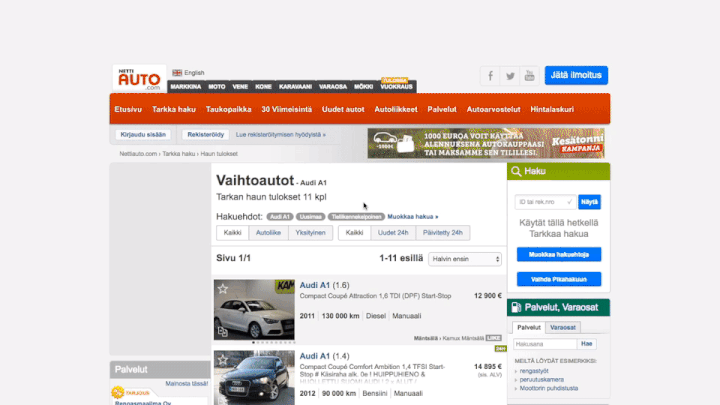This screenshot has height=405, width=720.
Task: Open Taukopaikka in the orange navigation
Action: coord(228,109)
